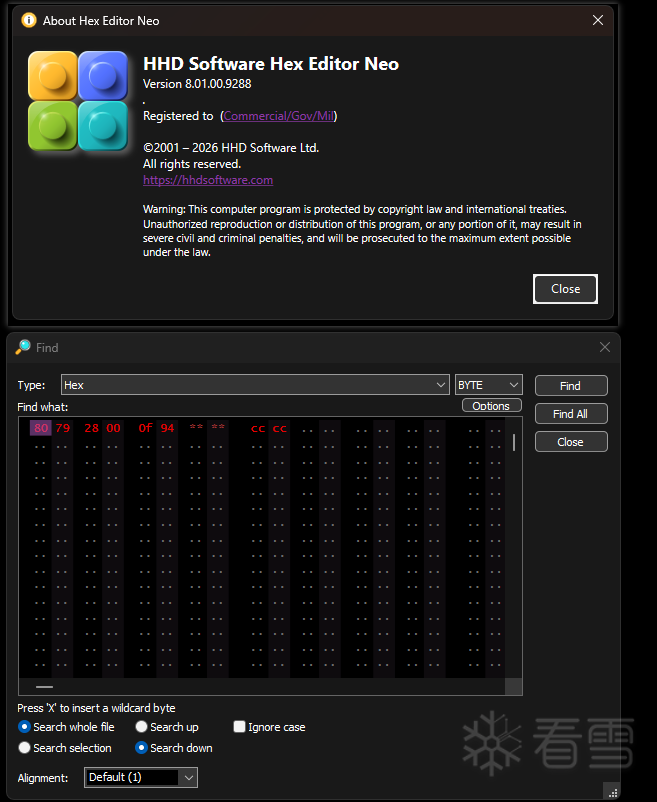The image size is (657, 802).
Task: Open the Commercial/Gov/Mil license link
Action: pyautogui.click(x=279, y=116)
